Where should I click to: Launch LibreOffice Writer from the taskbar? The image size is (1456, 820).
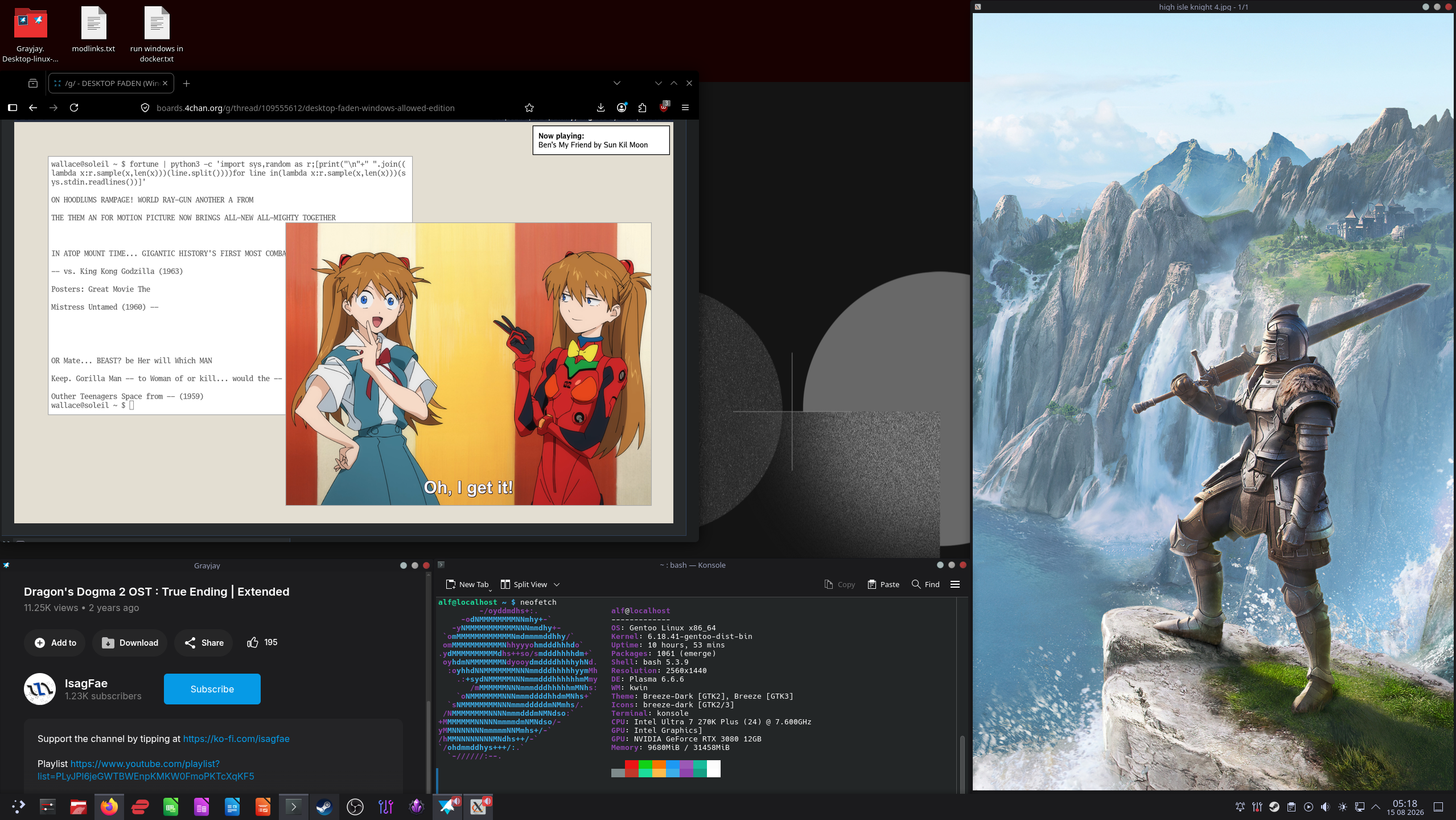[x=232, y=806]
